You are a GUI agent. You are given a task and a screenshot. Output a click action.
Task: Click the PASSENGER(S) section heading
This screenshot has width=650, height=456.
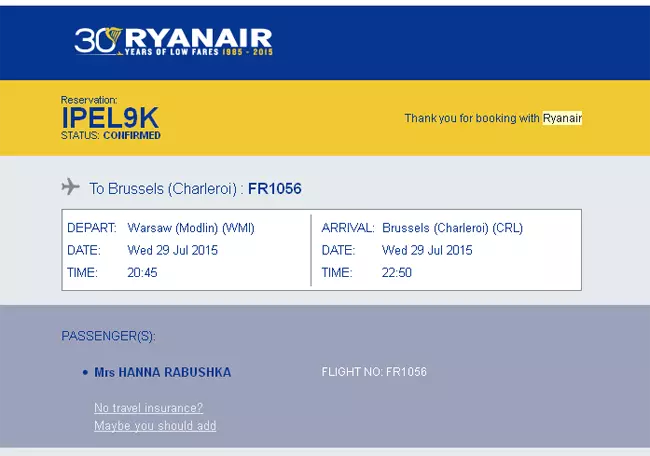tap(109, 336)
